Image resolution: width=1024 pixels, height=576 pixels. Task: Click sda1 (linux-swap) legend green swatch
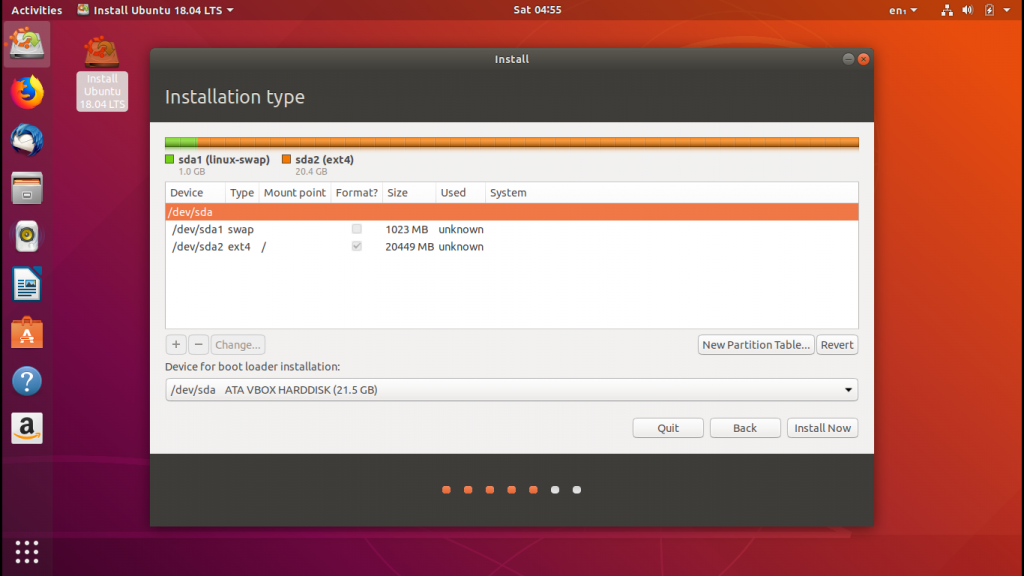pyautogui.click(x=170, y=159)
